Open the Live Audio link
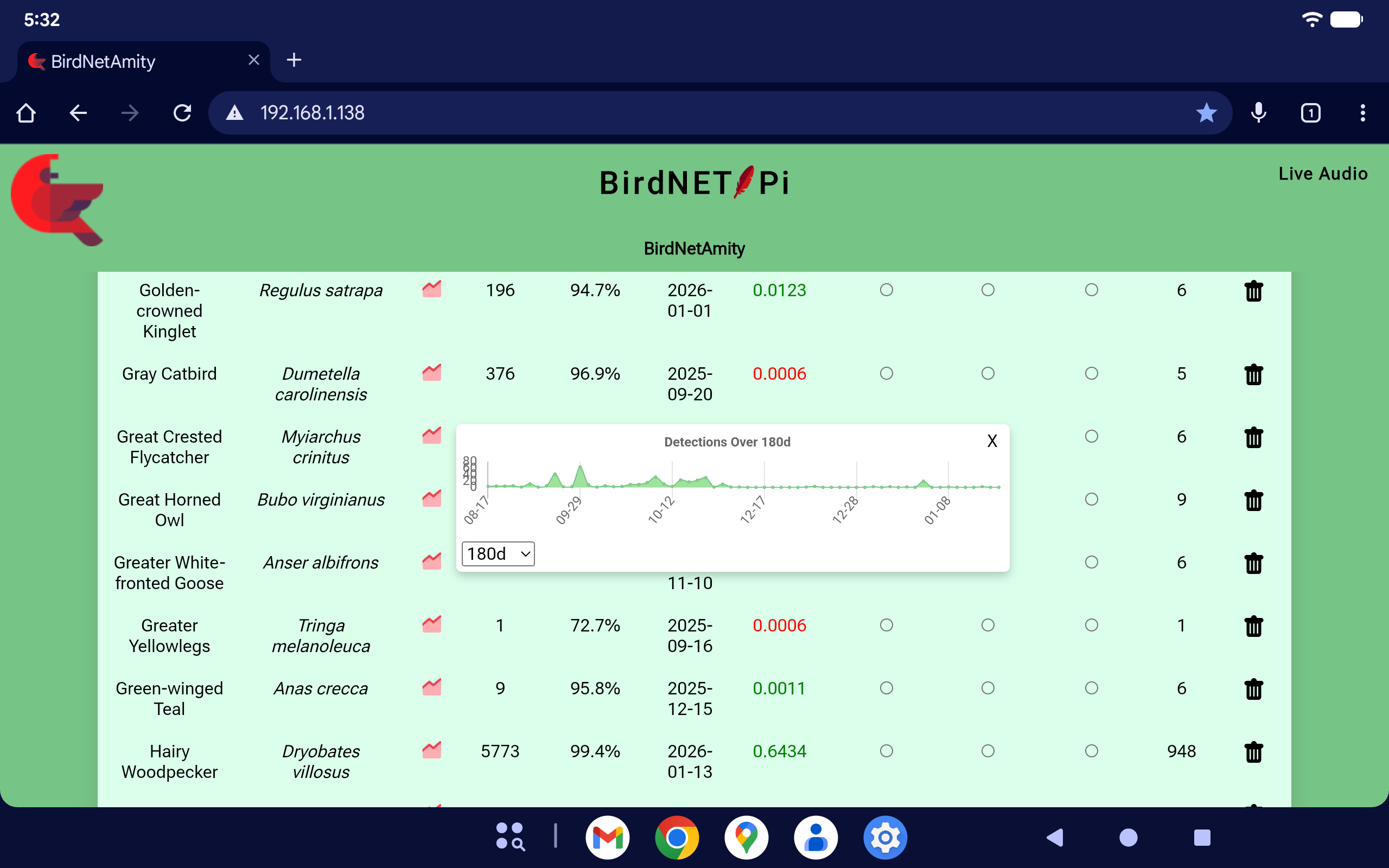 pyautogui.click(x=1322, y=174)
